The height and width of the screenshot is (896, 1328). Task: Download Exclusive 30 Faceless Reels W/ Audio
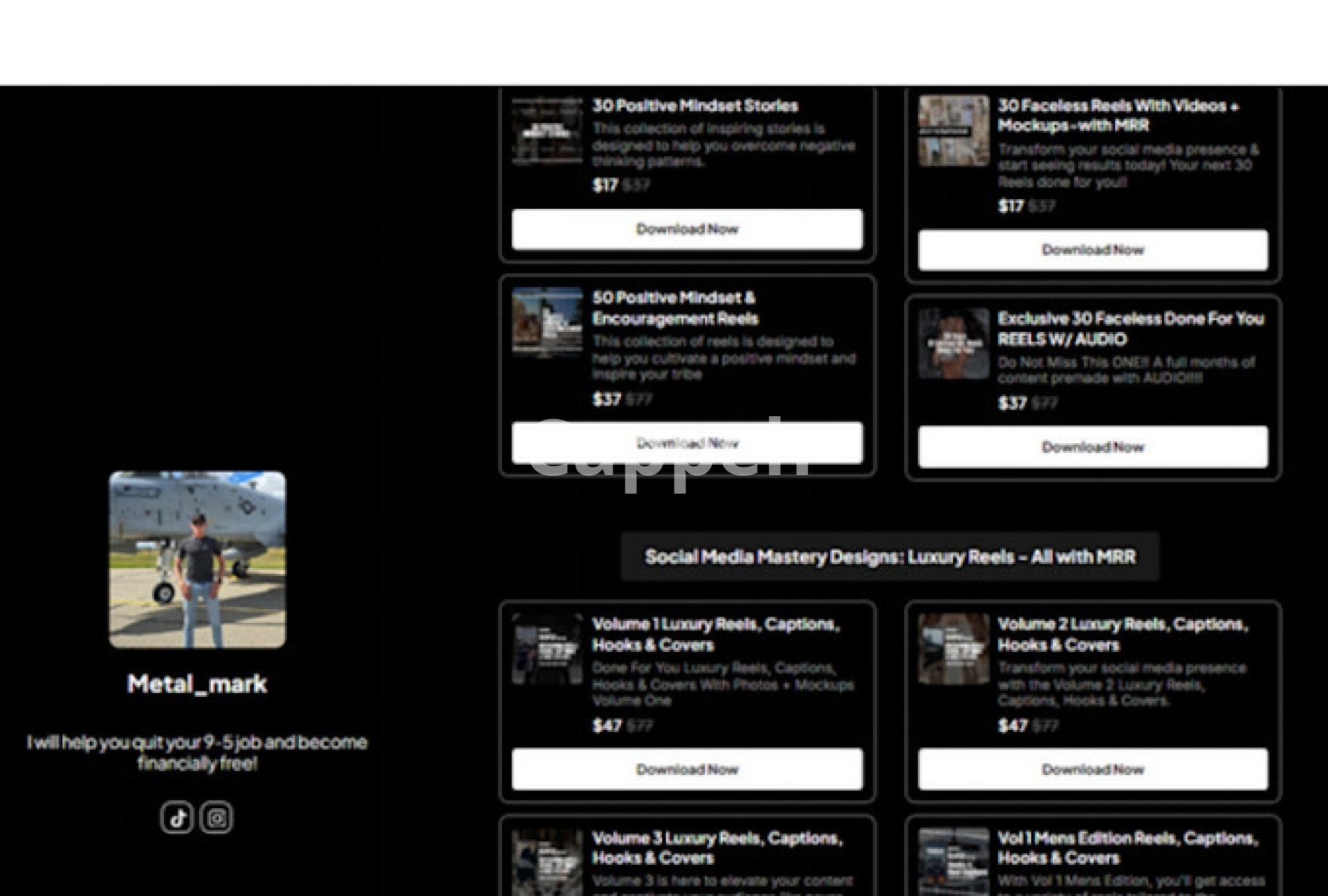point(1092,447)
